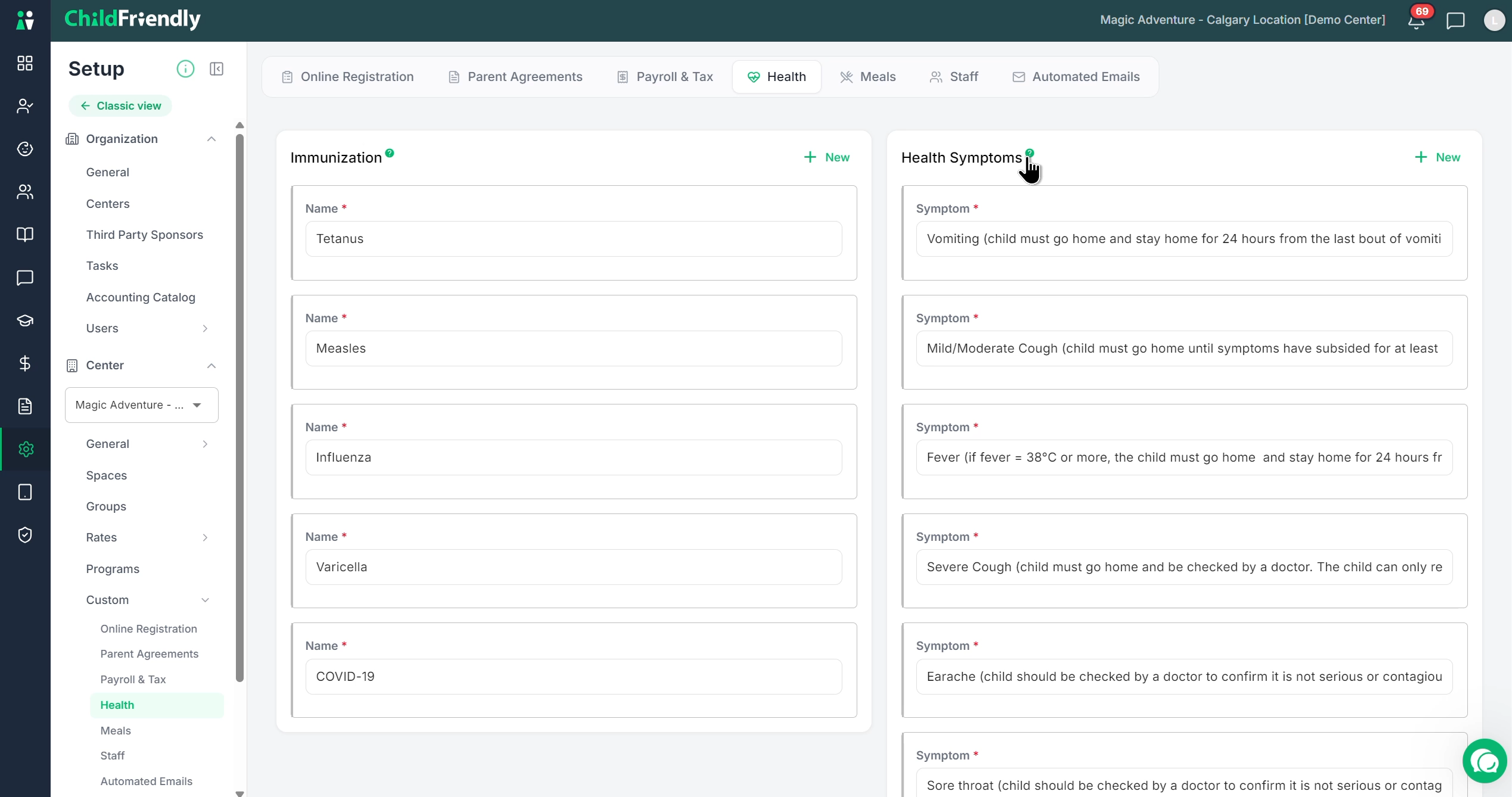
Task: Click the Setup info circle icon
Action: (185, 69)
